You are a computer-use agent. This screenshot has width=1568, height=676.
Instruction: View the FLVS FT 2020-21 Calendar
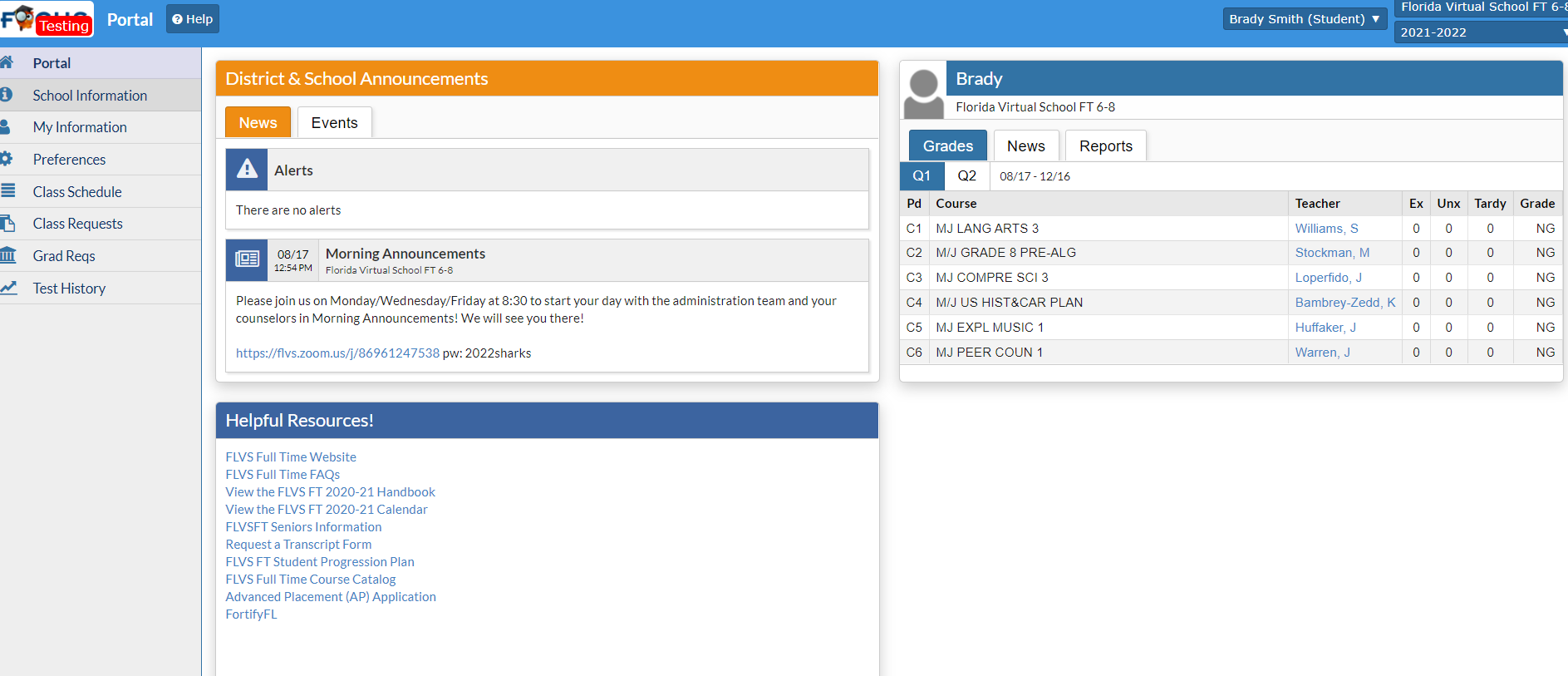tap(327, 510)
